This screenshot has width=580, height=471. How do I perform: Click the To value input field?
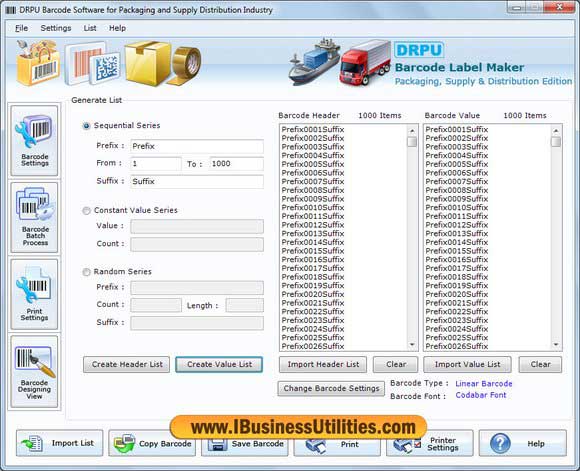click(237, 164)
